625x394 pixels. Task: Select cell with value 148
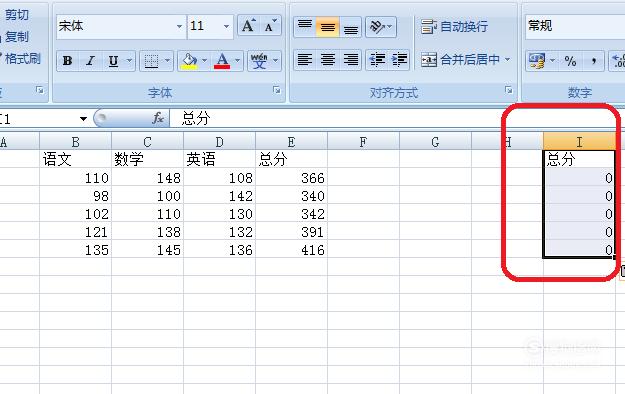(x=147, y=178)
